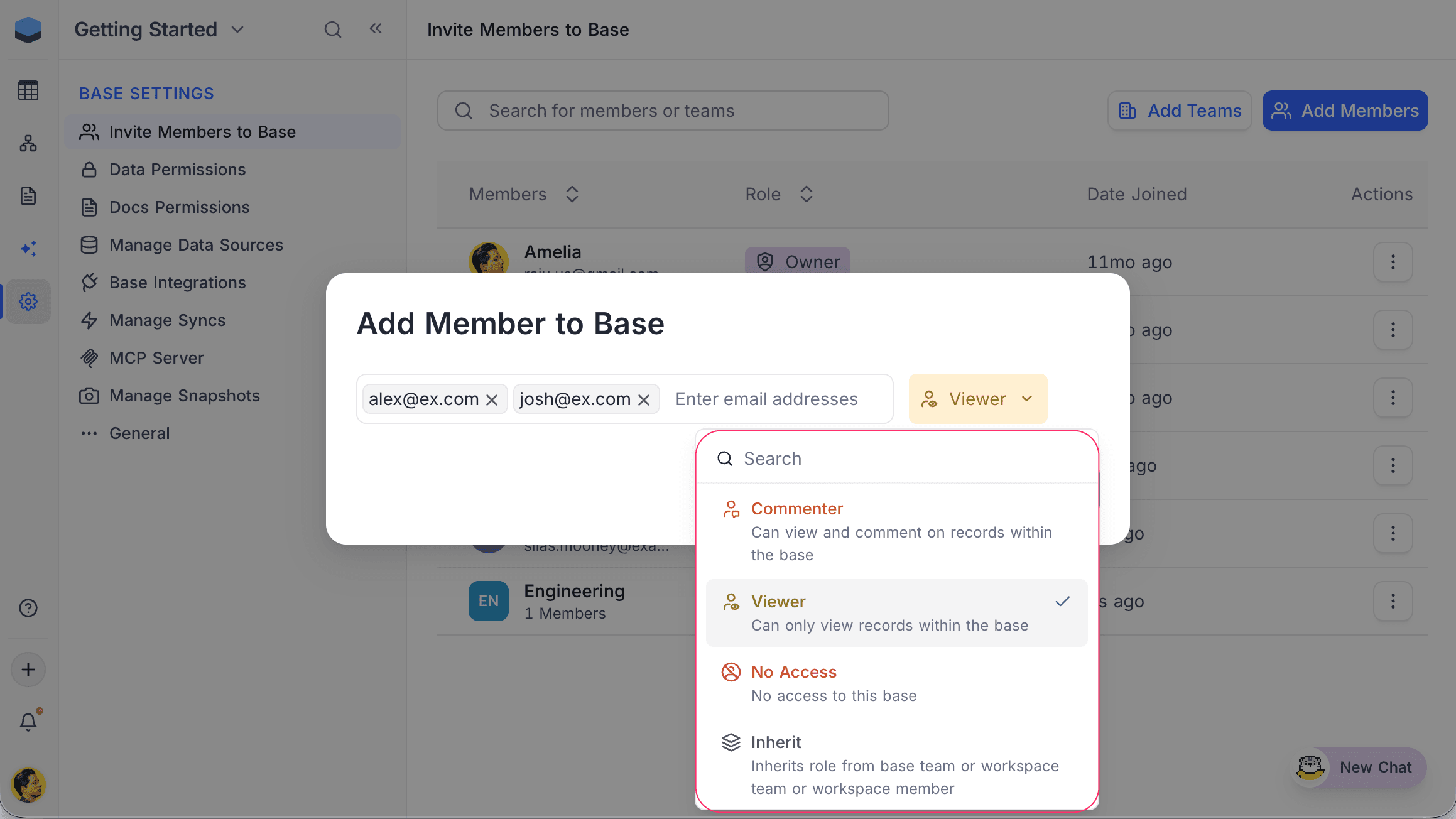Image resolution: width=1456 pixels, height=819 pixels.
Task: Click the AI sparkles icon in left rail
Action: point(28,249)
